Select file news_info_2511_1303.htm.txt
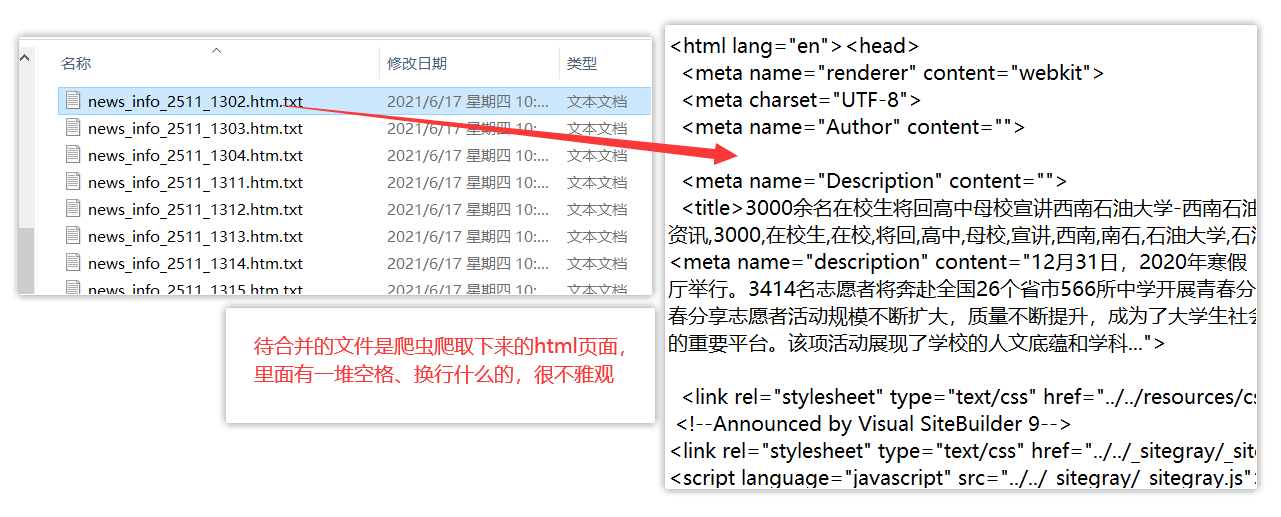The height and width of the screenshot is (517, 1281). 195,128
